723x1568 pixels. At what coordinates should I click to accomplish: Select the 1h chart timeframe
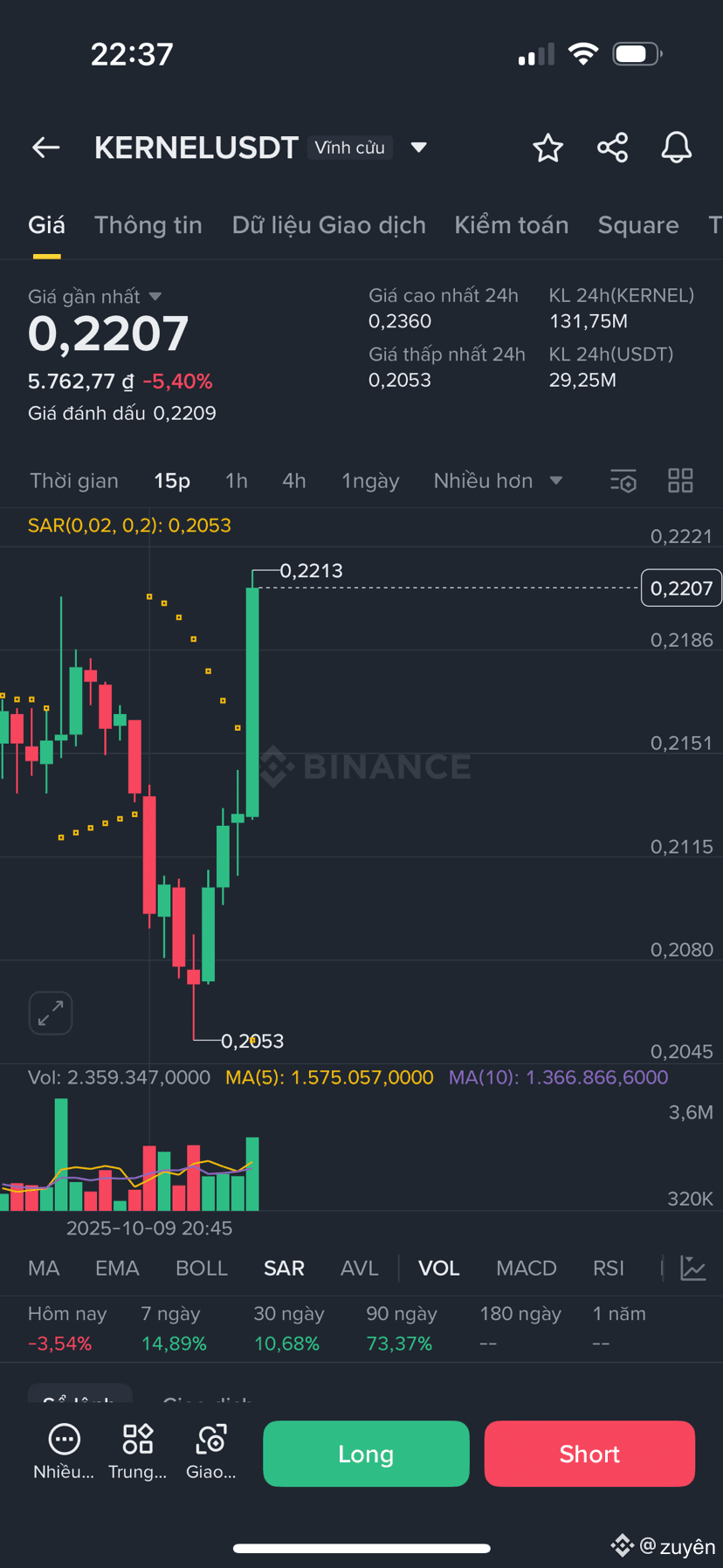click(x=237, y=481)
